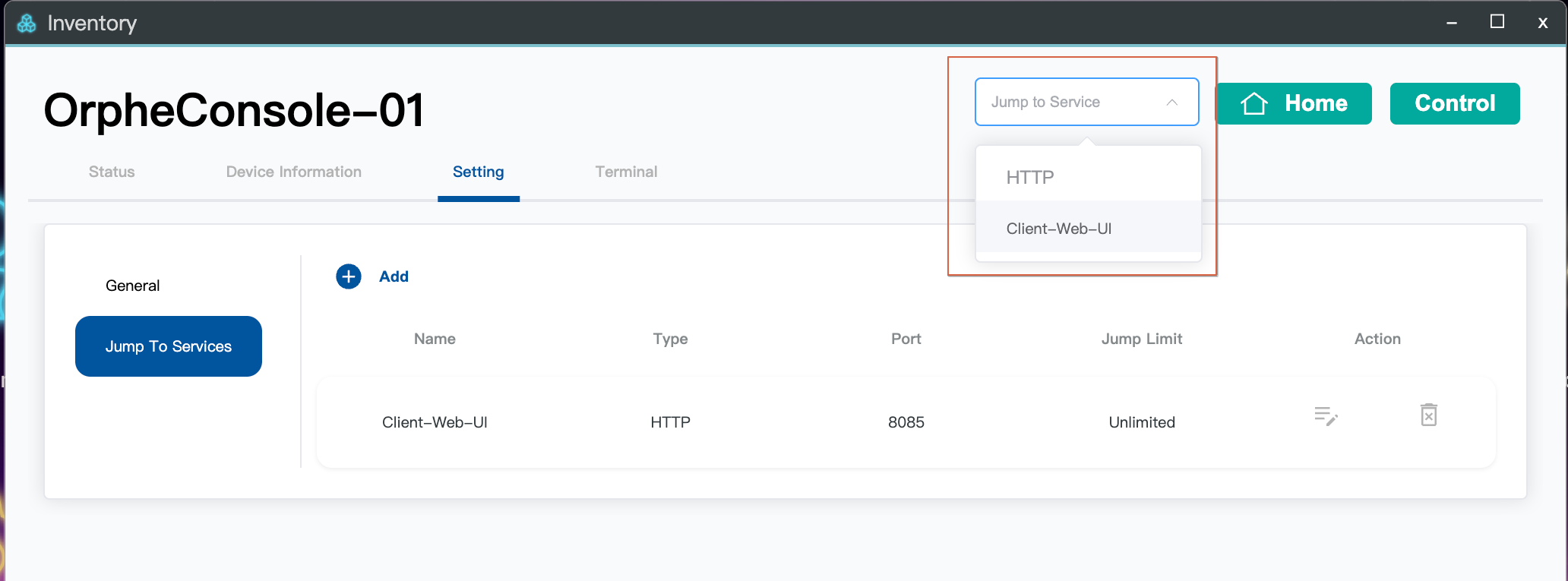1568x581 pixels.
Task: Maximize the Inventory window
Action: pyautogui.click(x=1497, y=22)
